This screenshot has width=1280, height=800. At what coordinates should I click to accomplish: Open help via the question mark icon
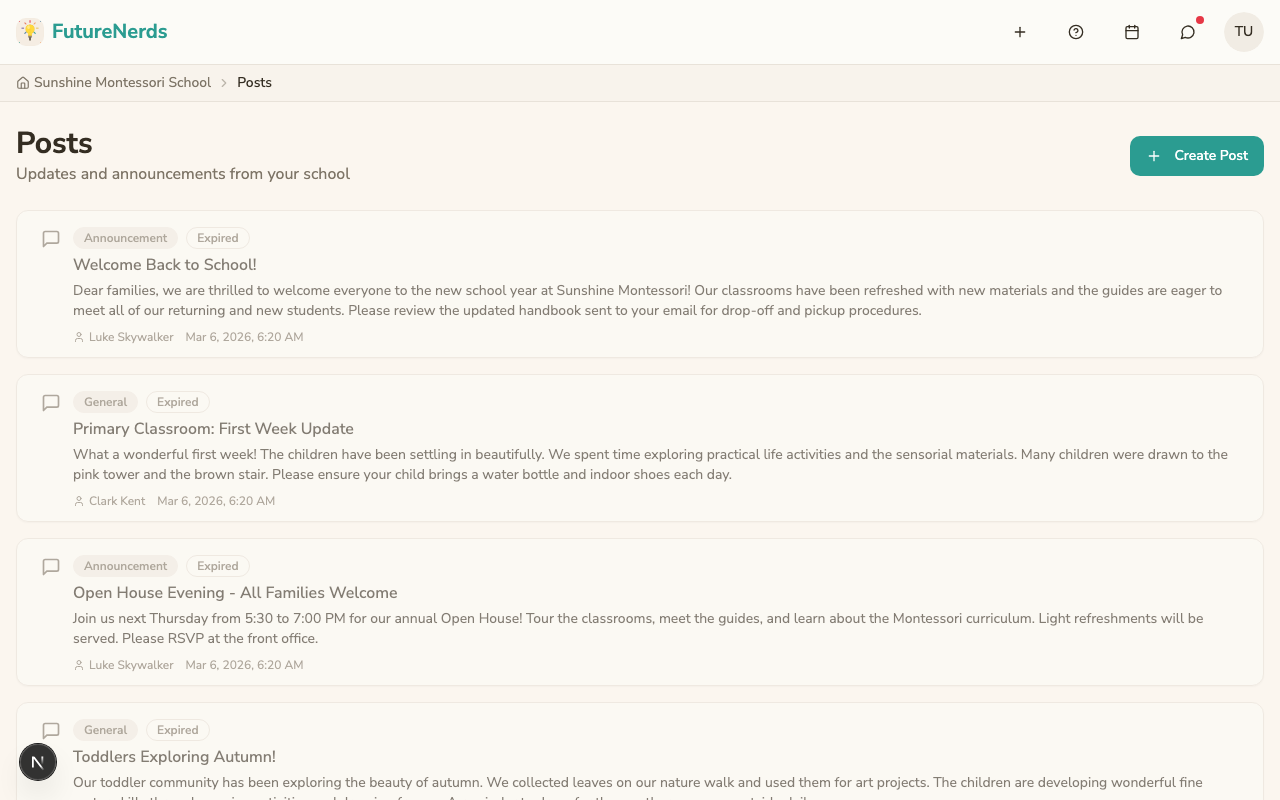click(x=1076, y=31)
